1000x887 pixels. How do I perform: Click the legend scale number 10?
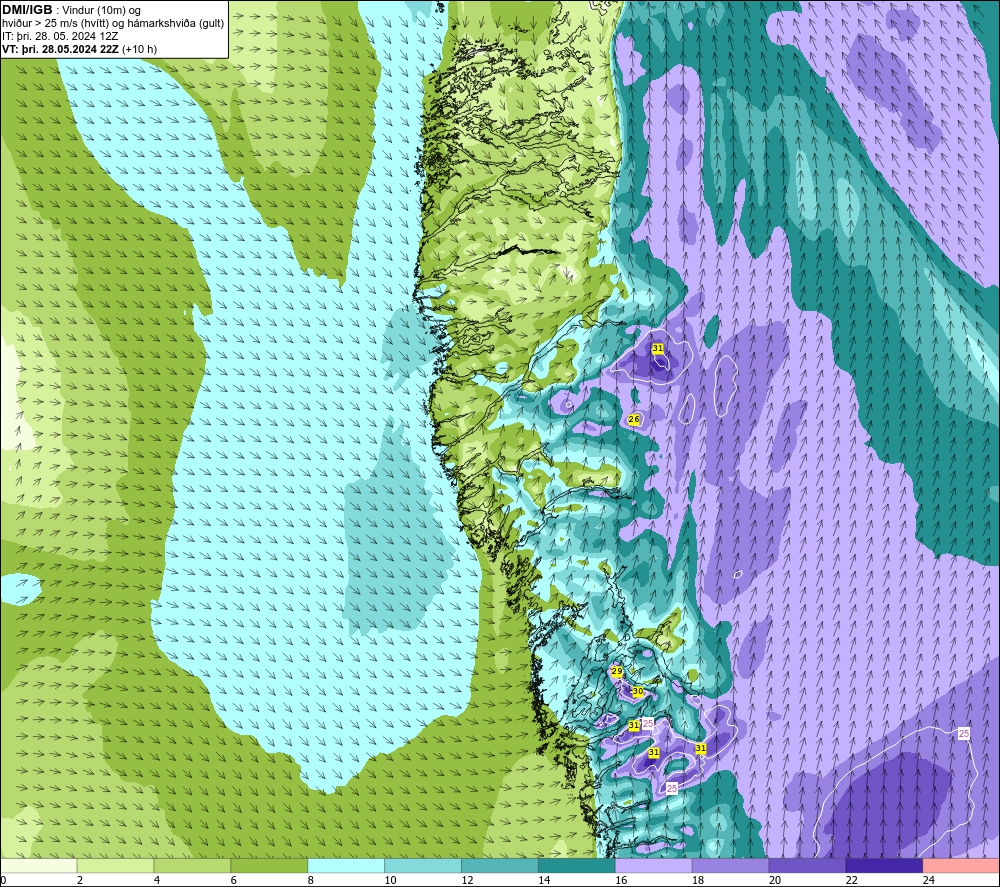coord(390,880)
